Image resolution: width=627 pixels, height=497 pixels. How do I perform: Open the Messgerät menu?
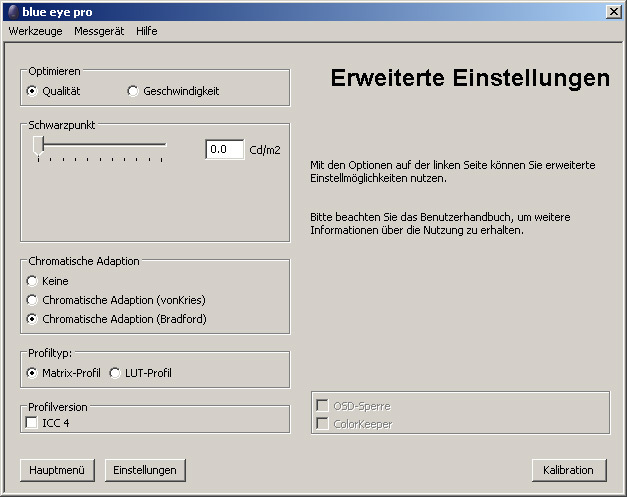pyautogui.click(x=99, y=31)
